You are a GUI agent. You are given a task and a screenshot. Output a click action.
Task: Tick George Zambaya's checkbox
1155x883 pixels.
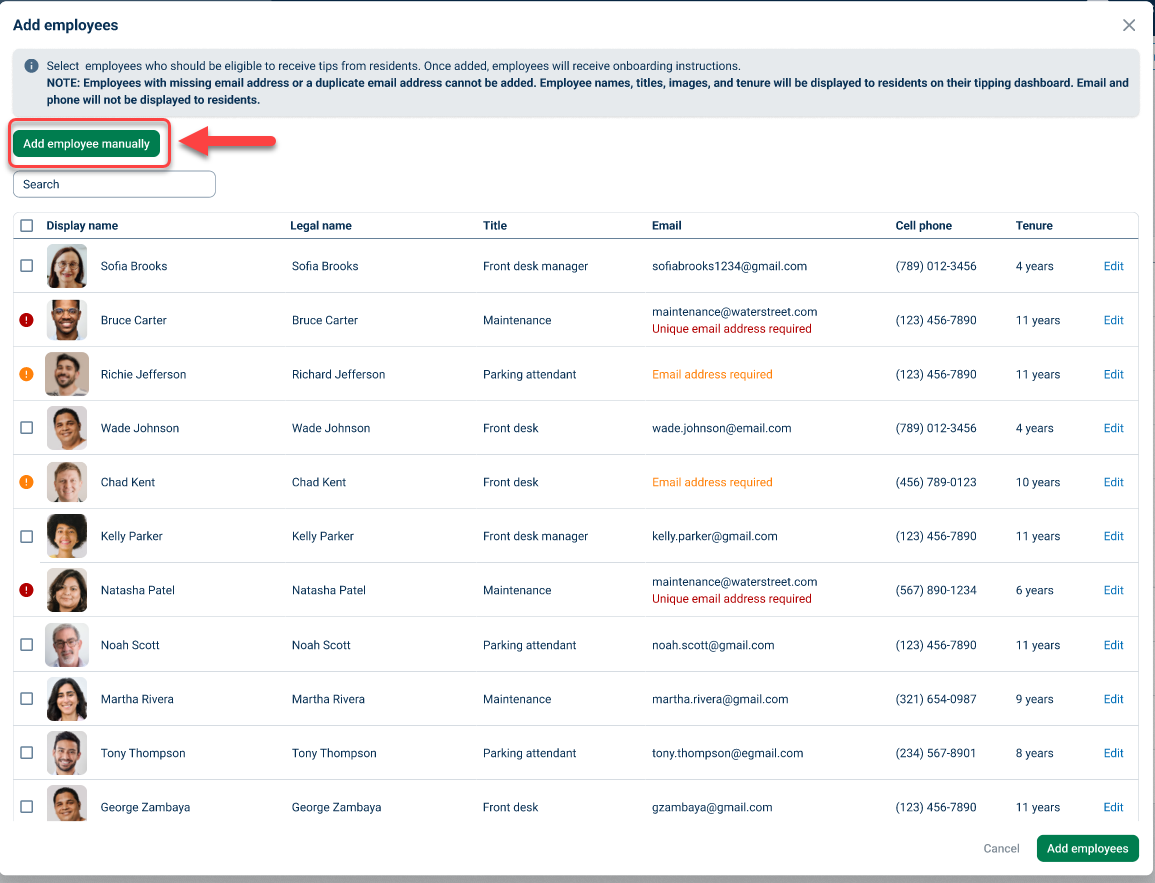27,806
